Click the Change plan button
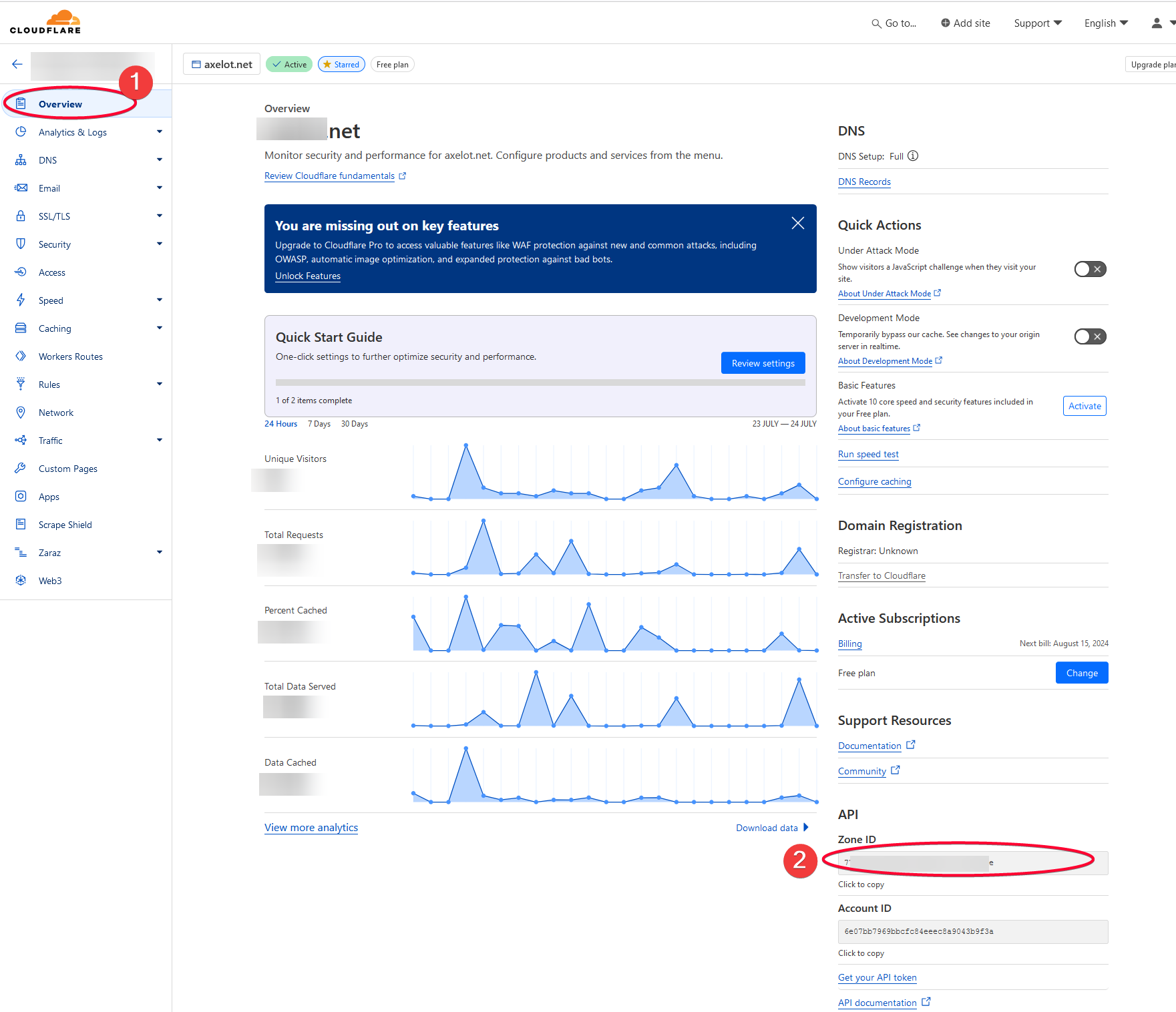 click(x=1082, y=673)
